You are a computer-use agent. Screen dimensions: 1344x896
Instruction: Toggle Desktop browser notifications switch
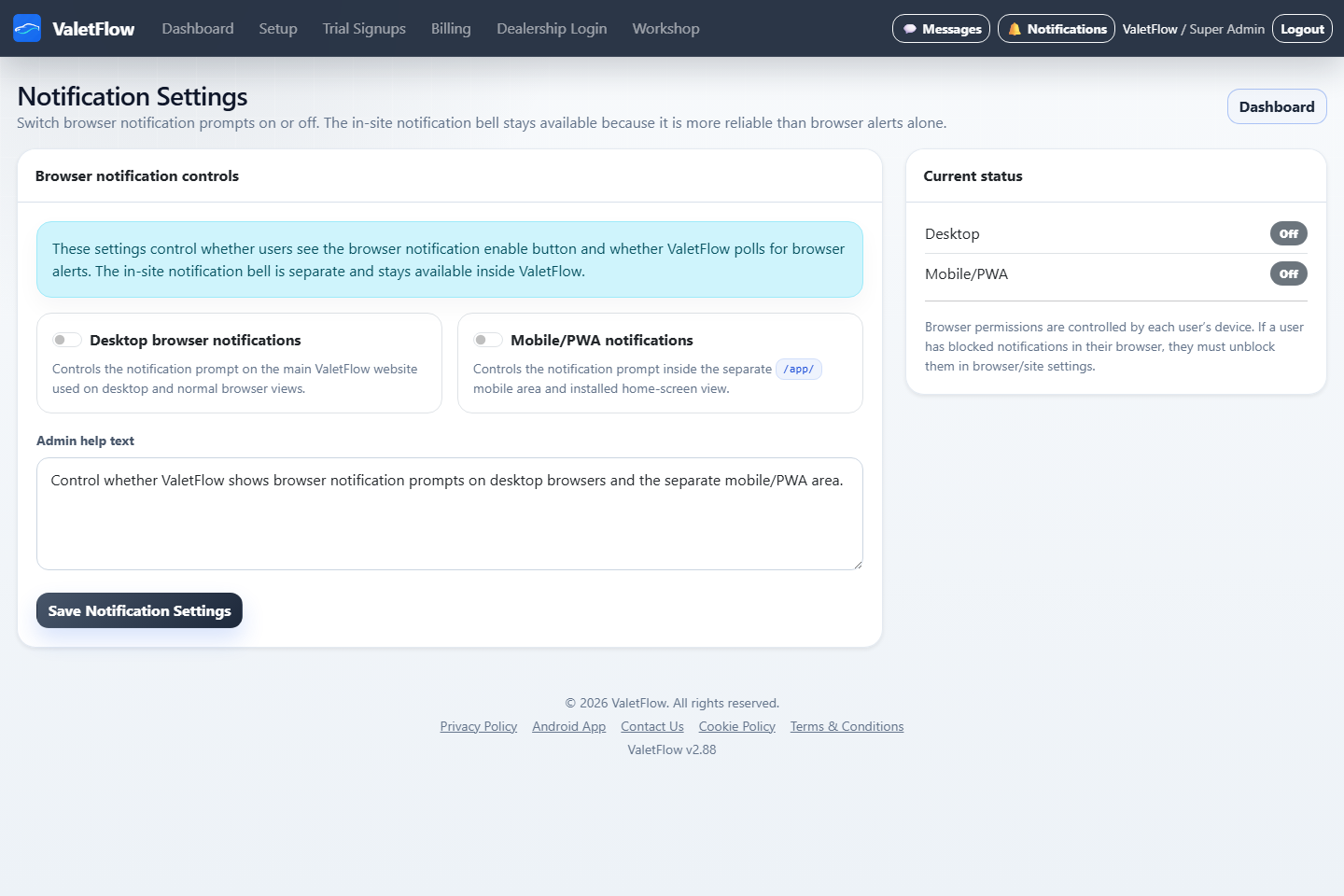point(67,340)
